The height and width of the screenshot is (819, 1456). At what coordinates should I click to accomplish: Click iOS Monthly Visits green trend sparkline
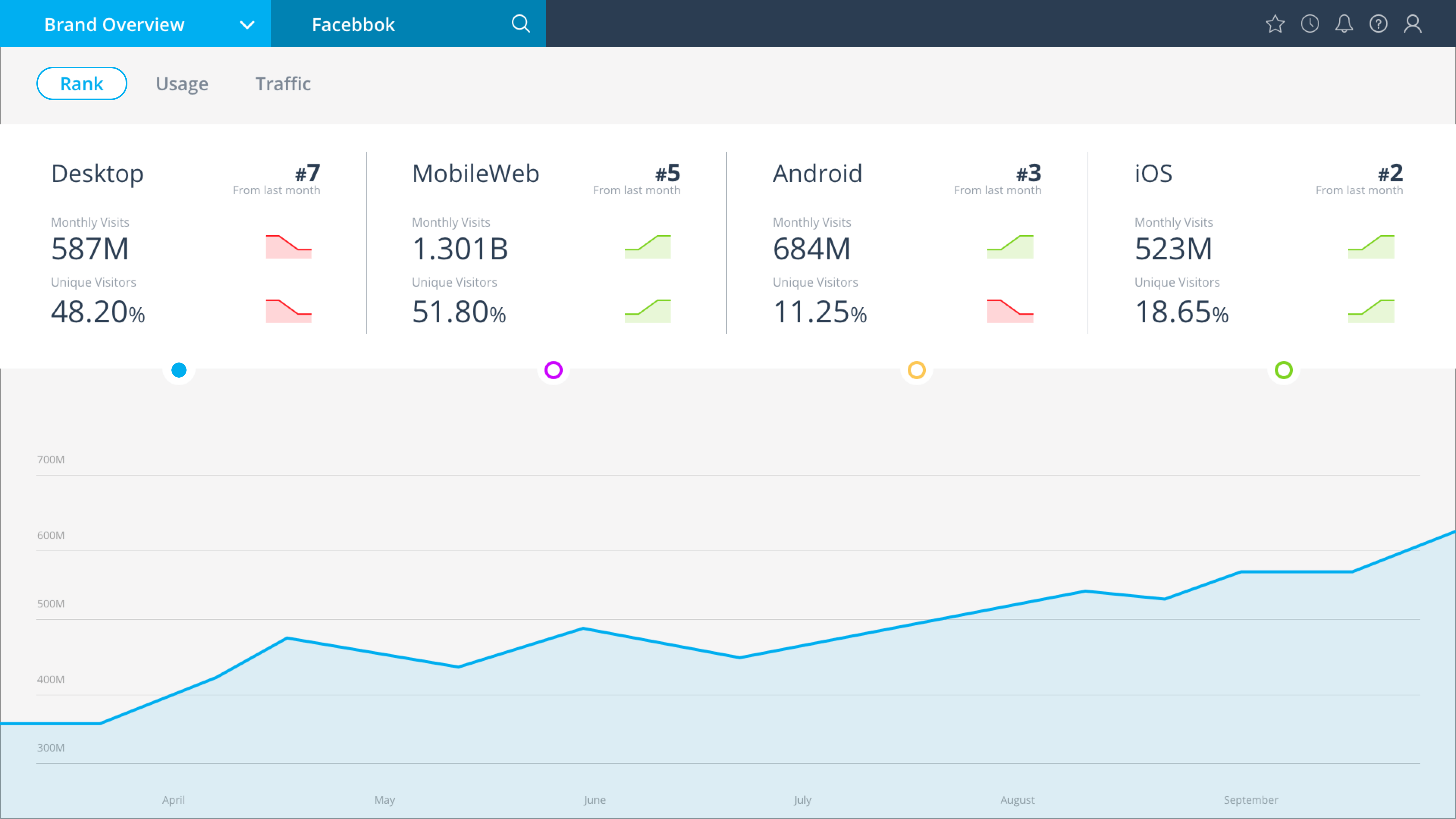pyautogui.click(x=1371, y=246)
